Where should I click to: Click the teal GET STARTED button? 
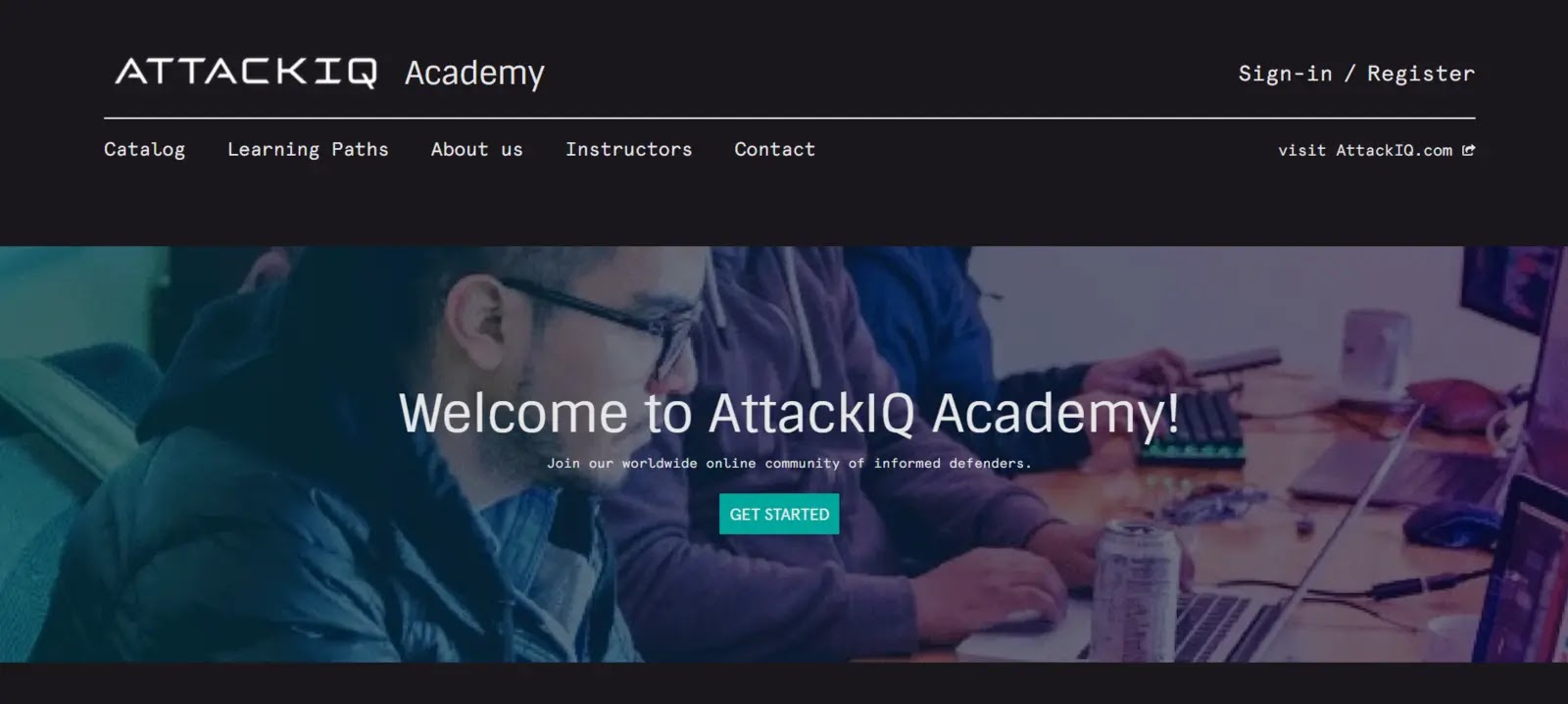779,514
